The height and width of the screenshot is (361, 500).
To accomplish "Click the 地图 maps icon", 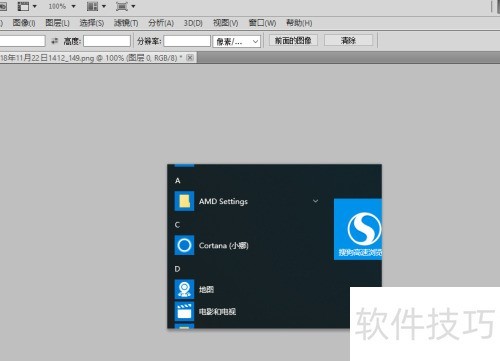I will [184, 289].
